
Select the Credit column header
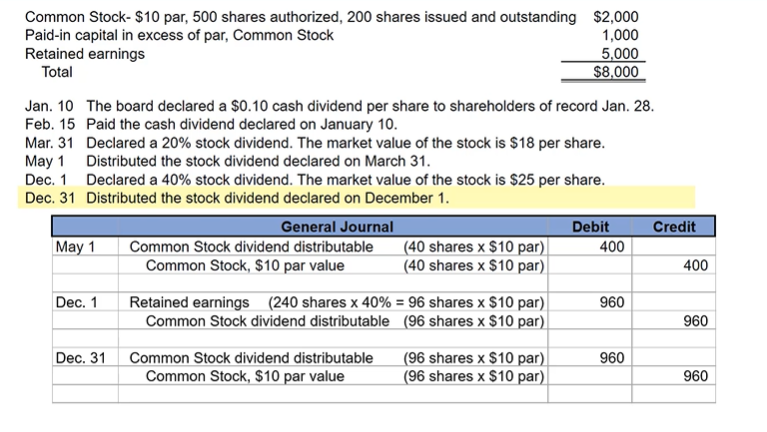click(673, 227)
